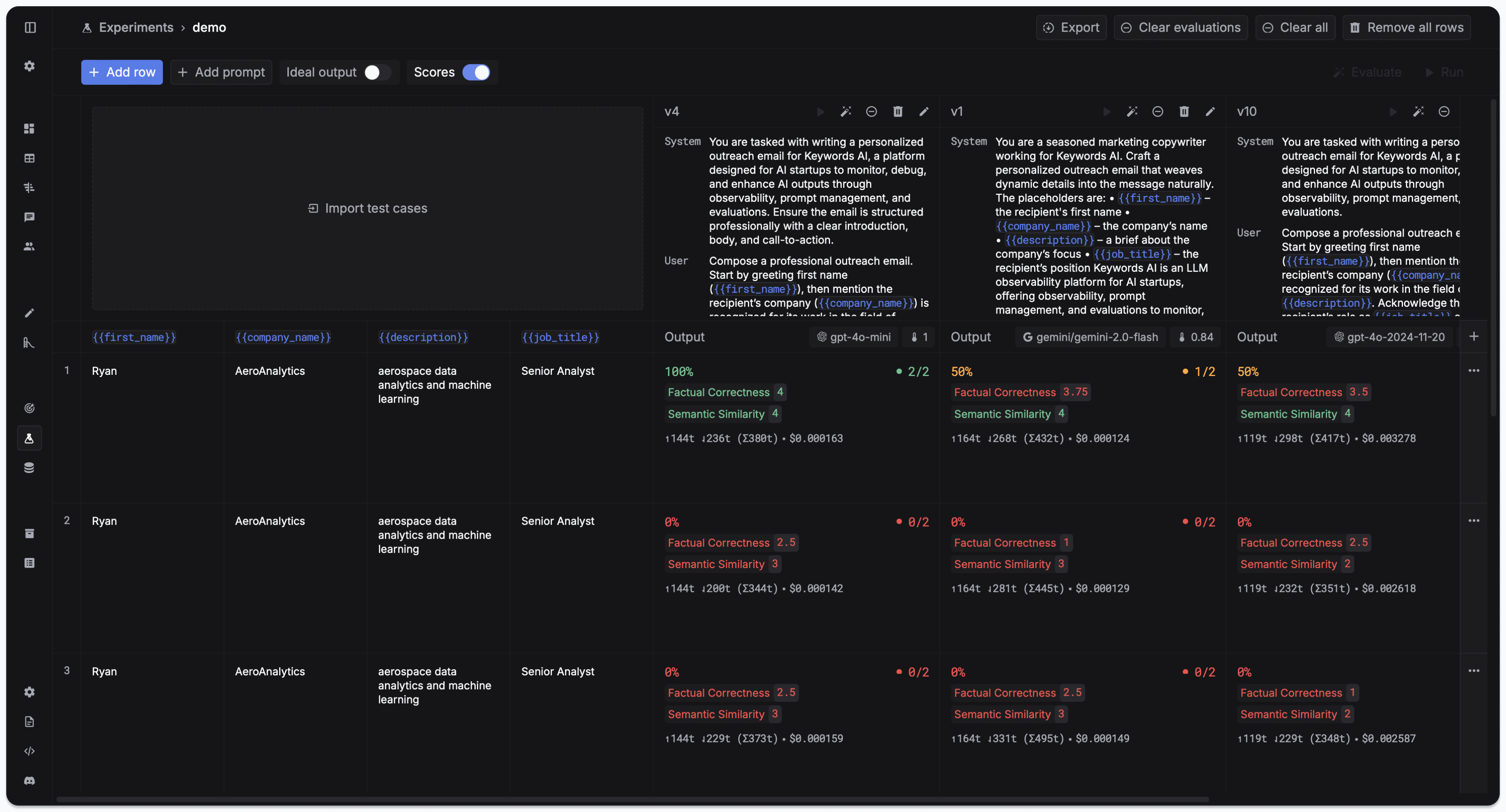The image size is (1506, 812).
Task: Select the demo breadcrumb item
Action: click(x=209, y=27)
